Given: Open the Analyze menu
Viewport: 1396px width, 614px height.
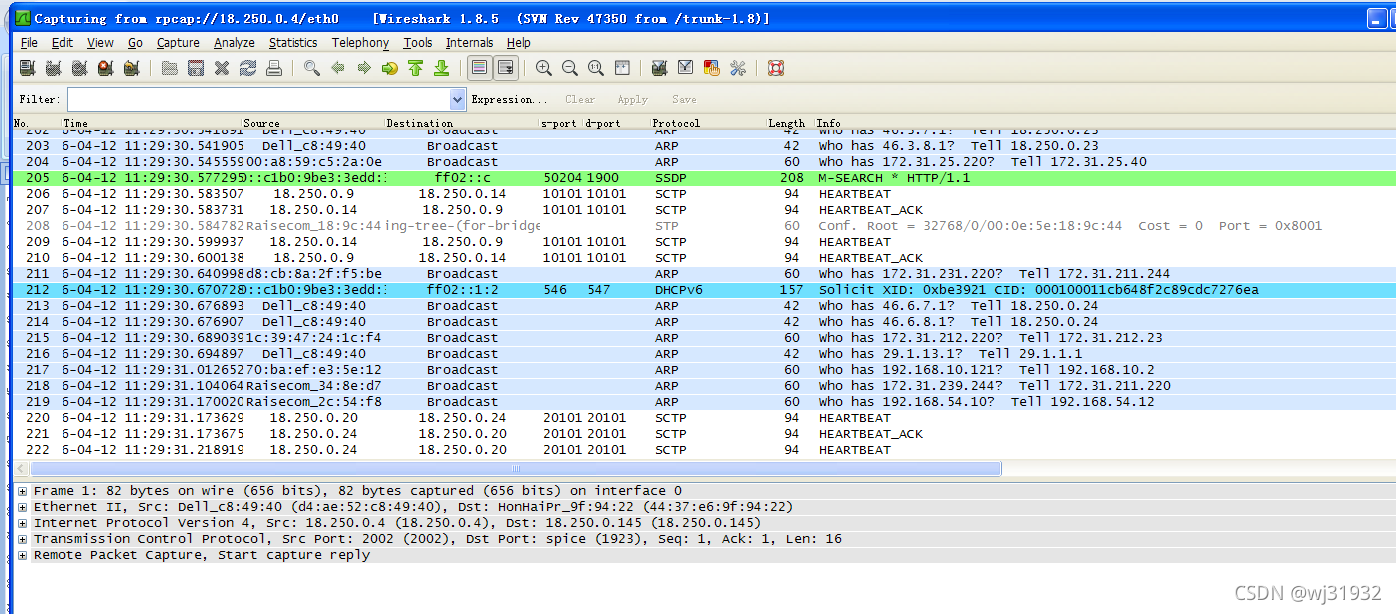Looking at the screenshot, I should tap(234, 43).
